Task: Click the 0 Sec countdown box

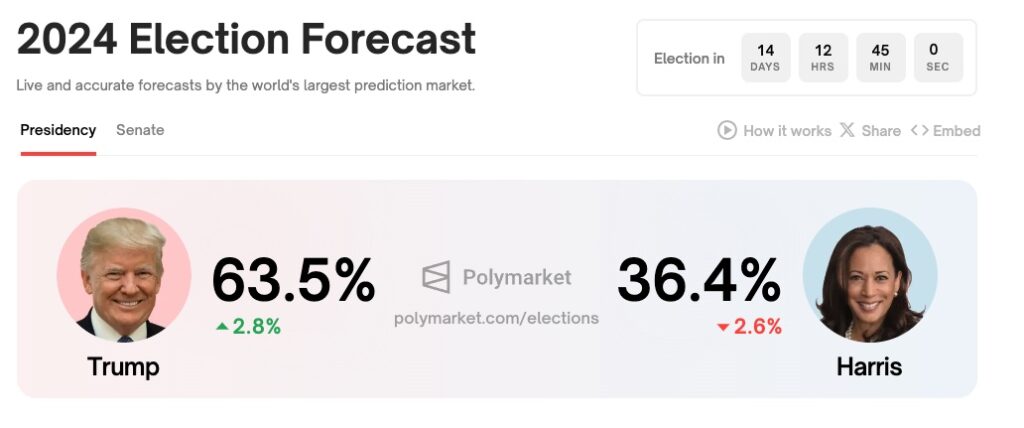Action: [938, 58]
